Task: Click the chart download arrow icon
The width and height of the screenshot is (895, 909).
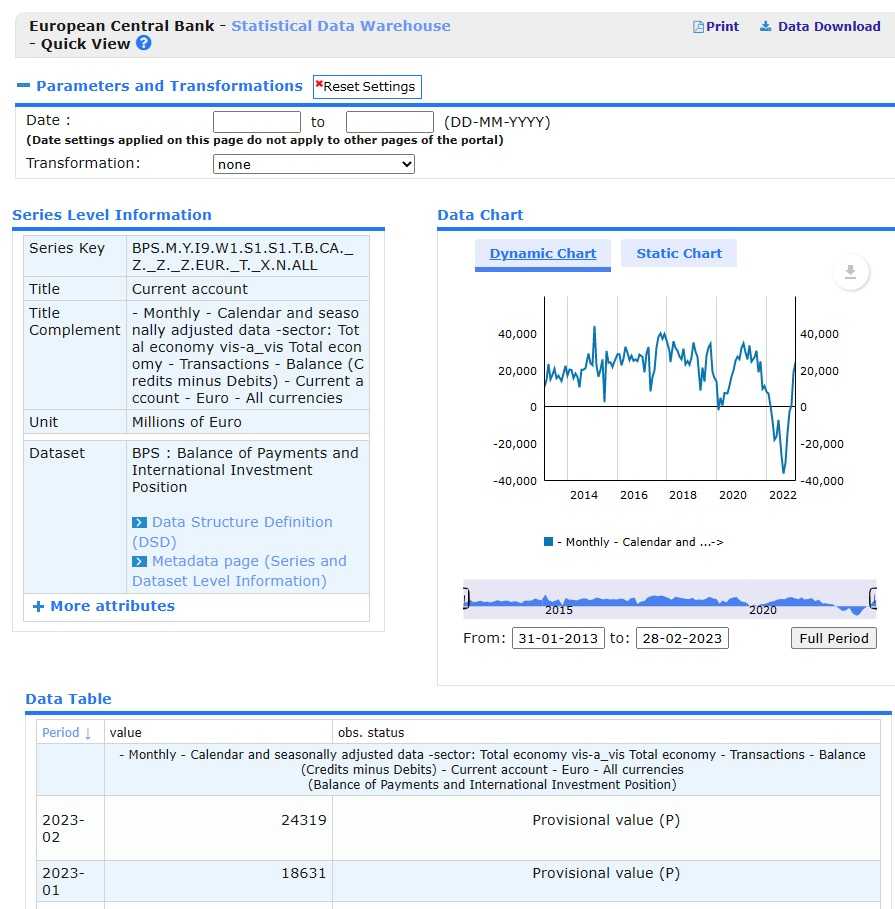Action: pos(850,272)
